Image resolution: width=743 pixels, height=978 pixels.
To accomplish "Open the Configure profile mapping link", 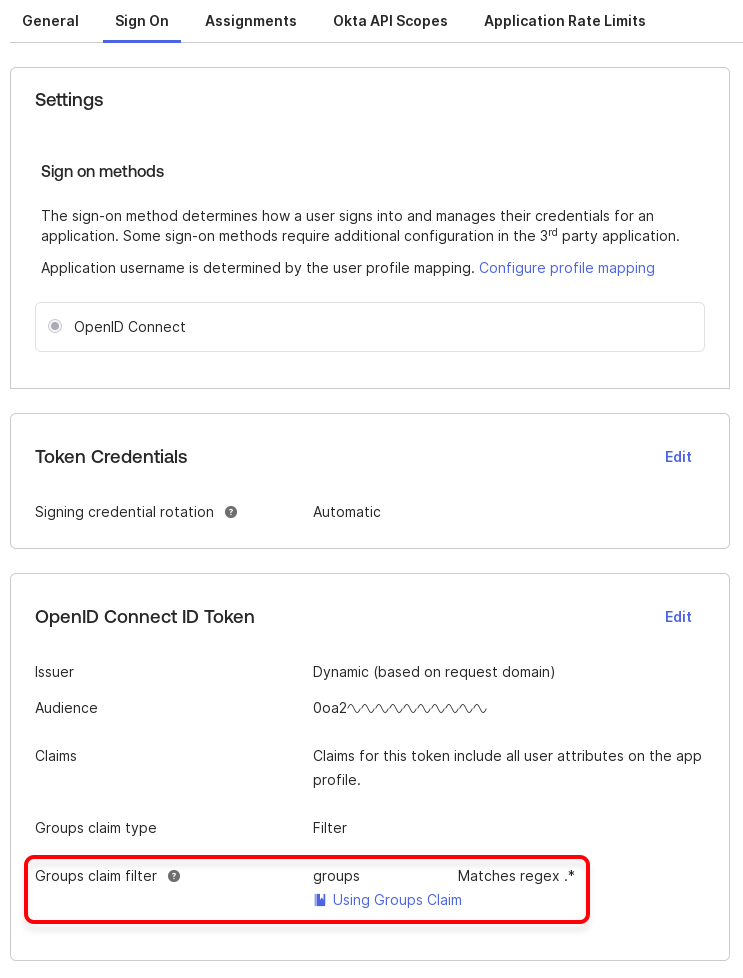I will point(567,268).
